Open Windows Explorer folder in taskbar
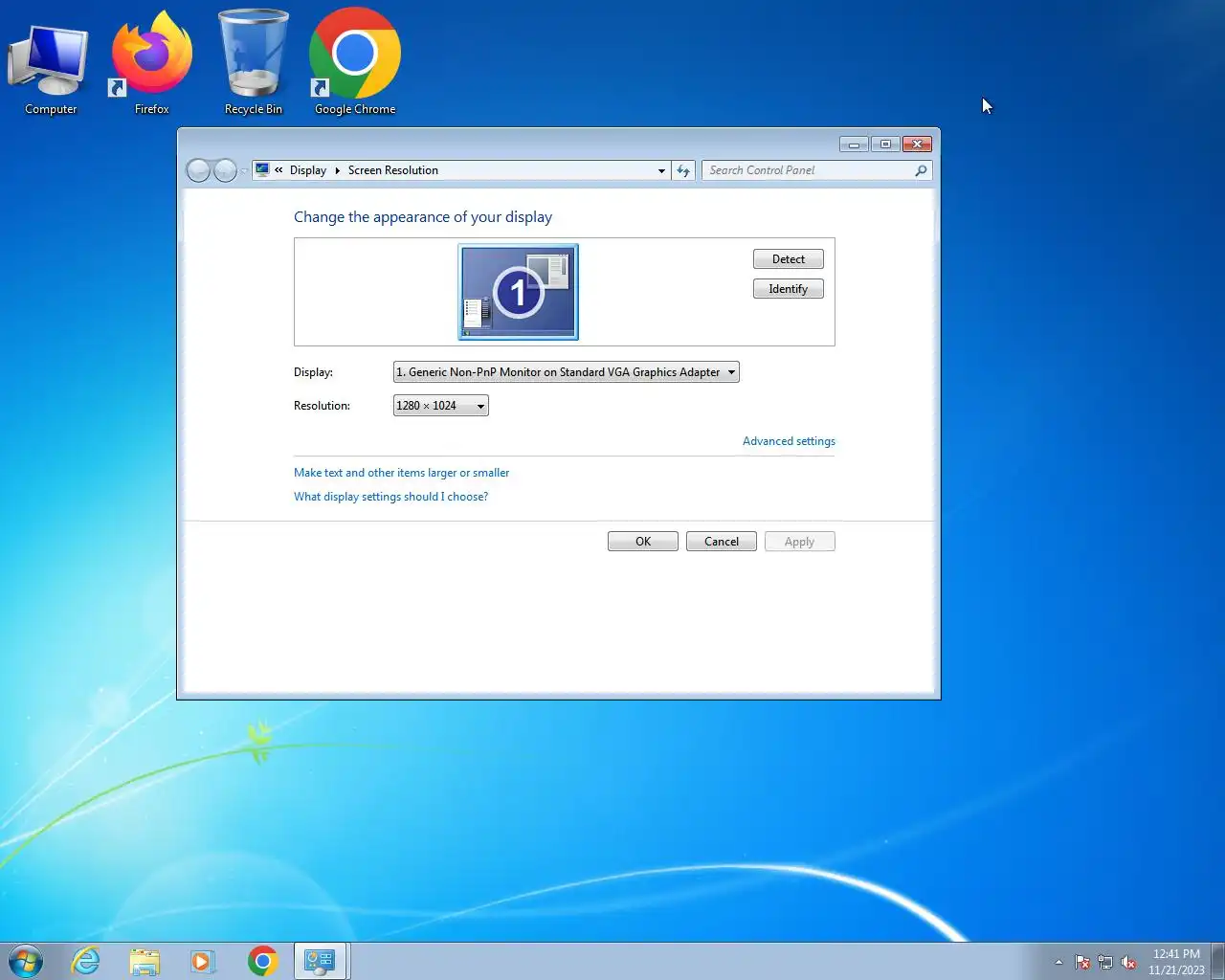This screenshot has height=980, width=1225. pyautogui.click(x=145, y=961)
